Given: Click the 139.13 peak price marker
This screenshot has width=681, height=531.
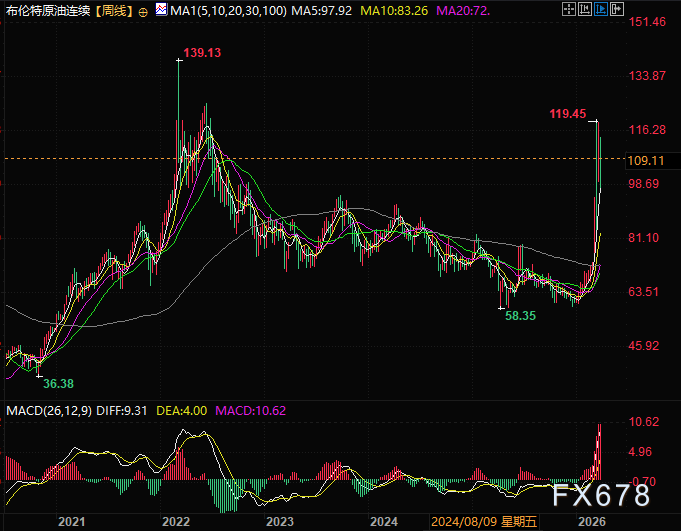Looking at the screenshot, I should 201,52.
